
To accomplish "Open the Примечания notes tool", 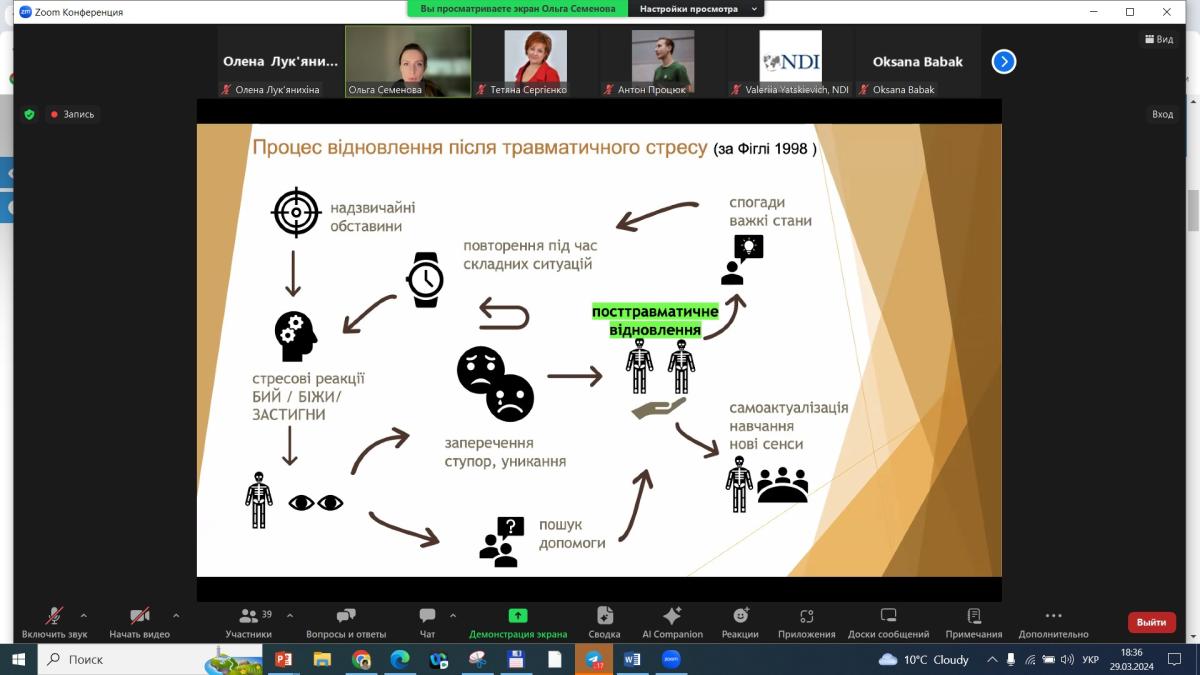I will tap(974, 622).
